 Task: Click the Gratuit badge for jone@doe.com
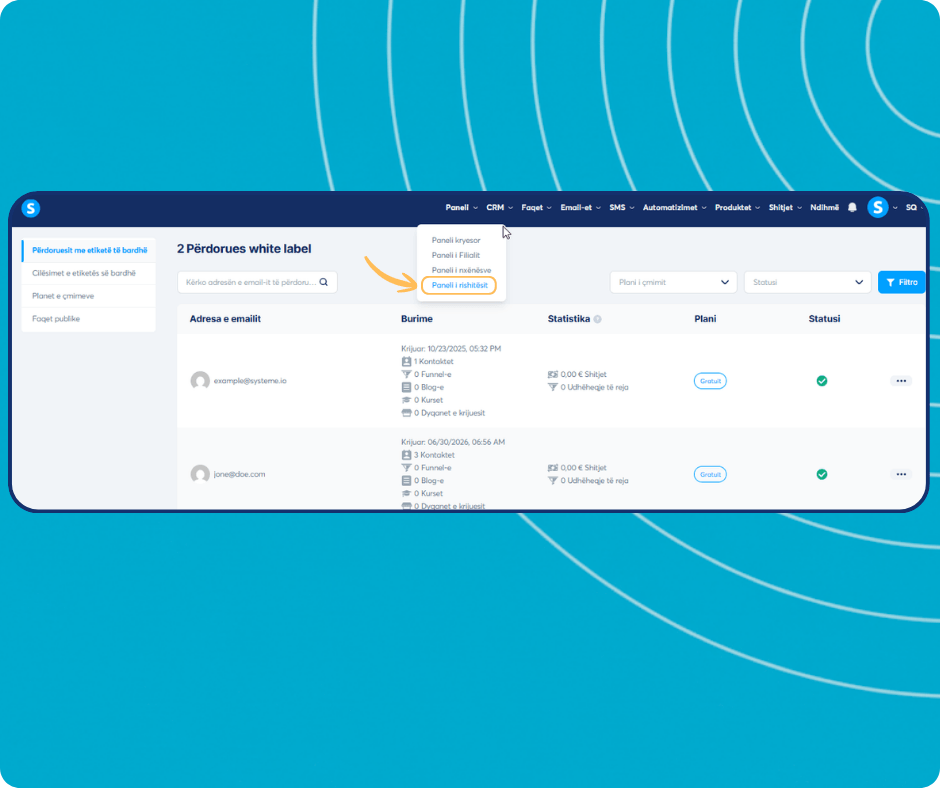710,474
